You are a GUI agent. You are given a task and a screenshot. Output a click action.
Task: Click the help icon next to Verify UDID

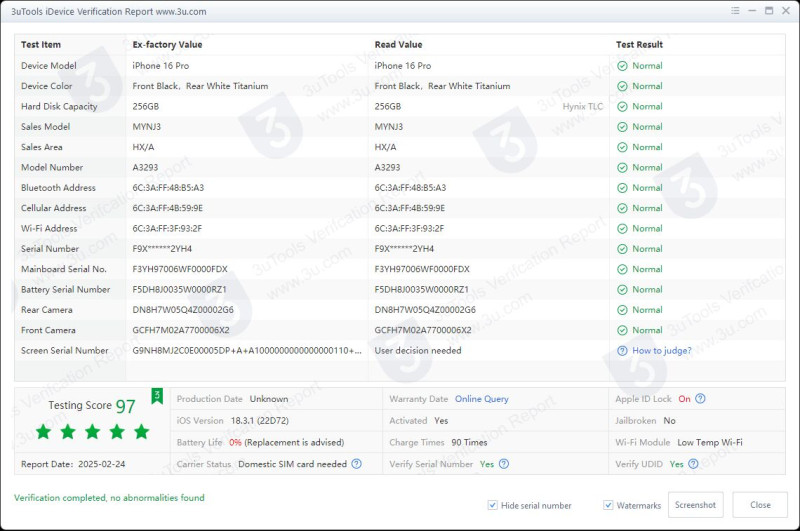coord(693,464)
